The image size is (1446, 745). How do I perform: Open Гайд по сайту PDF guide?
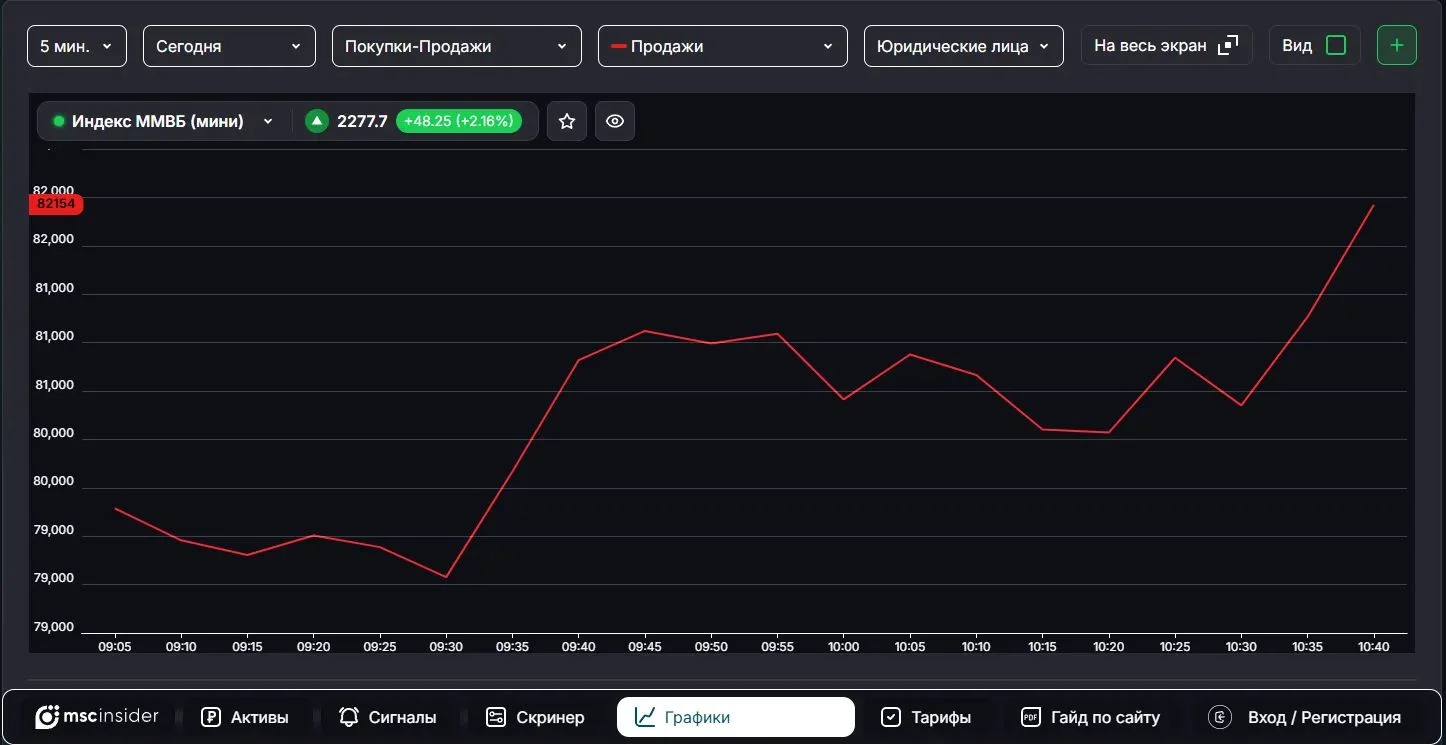(1090, 717)
